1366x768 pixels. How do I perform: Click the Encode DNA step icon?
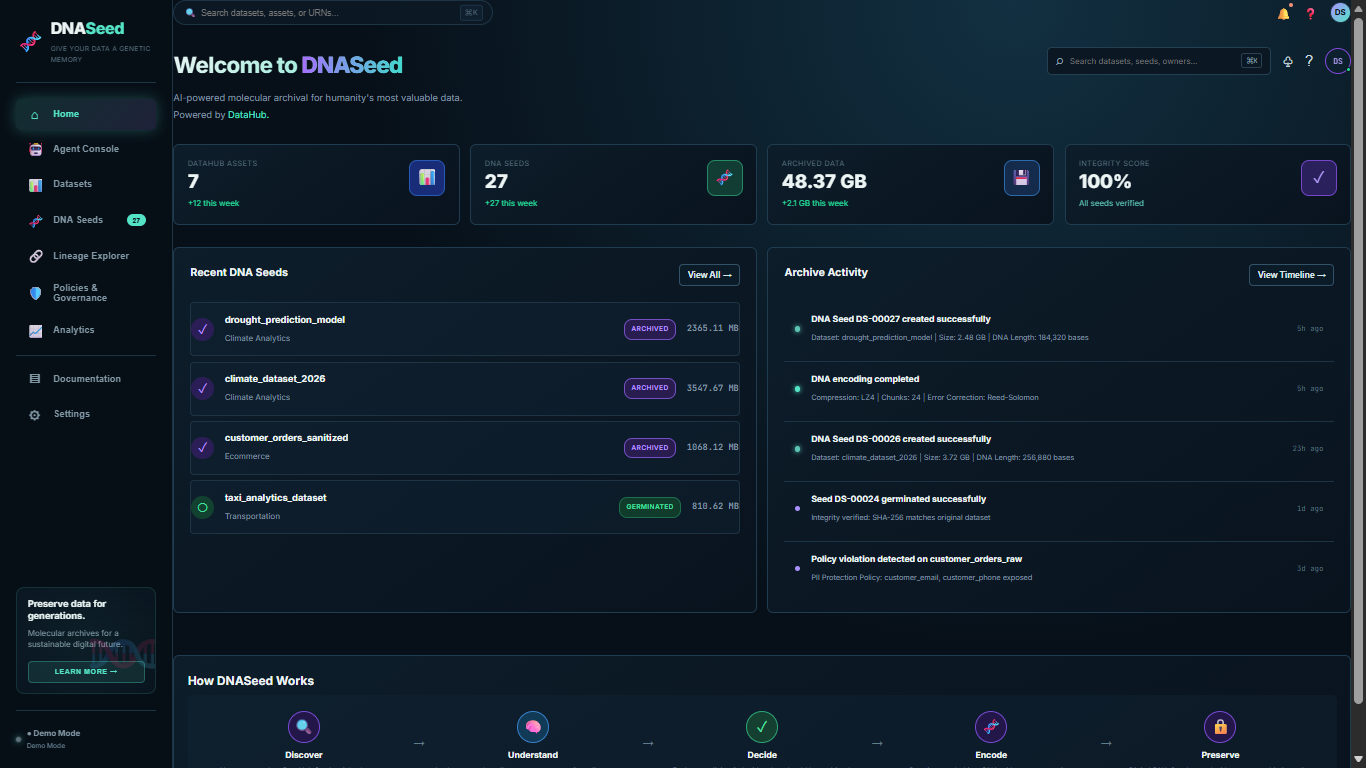[991, 727]
